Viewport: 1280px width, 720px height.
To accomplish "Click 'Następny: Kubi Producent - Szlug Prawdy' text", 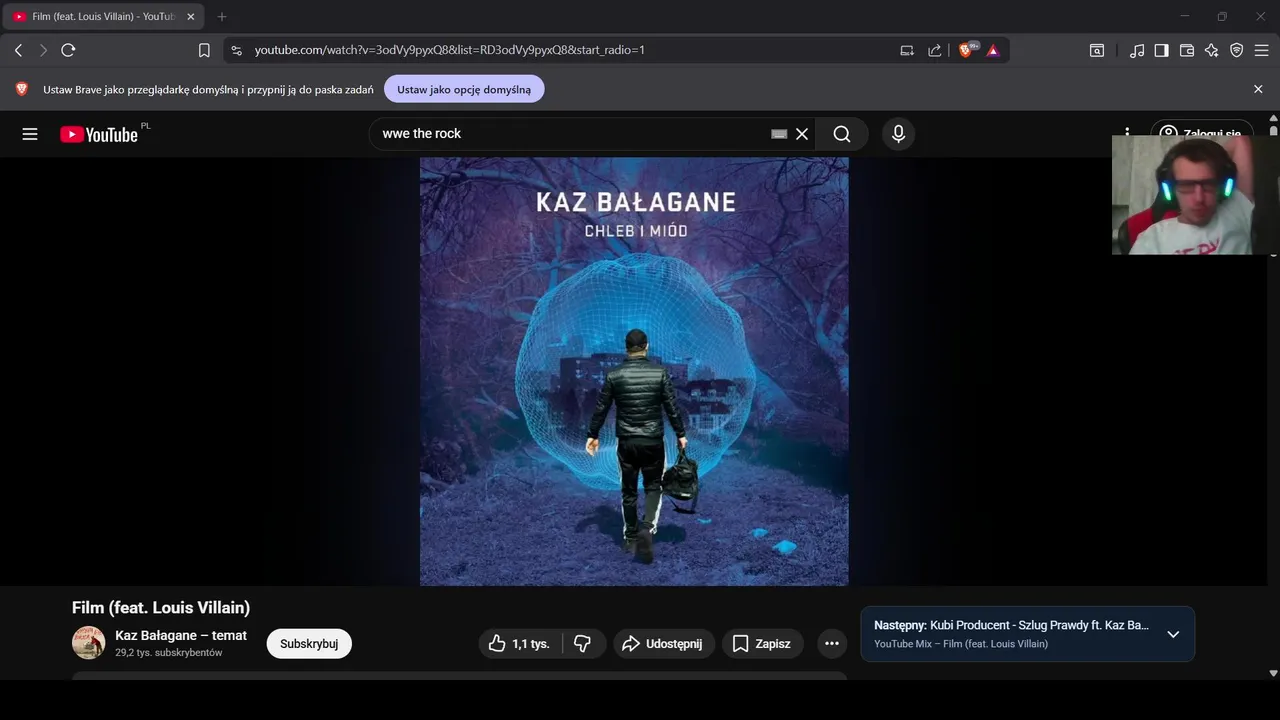I will point(1011,625).
